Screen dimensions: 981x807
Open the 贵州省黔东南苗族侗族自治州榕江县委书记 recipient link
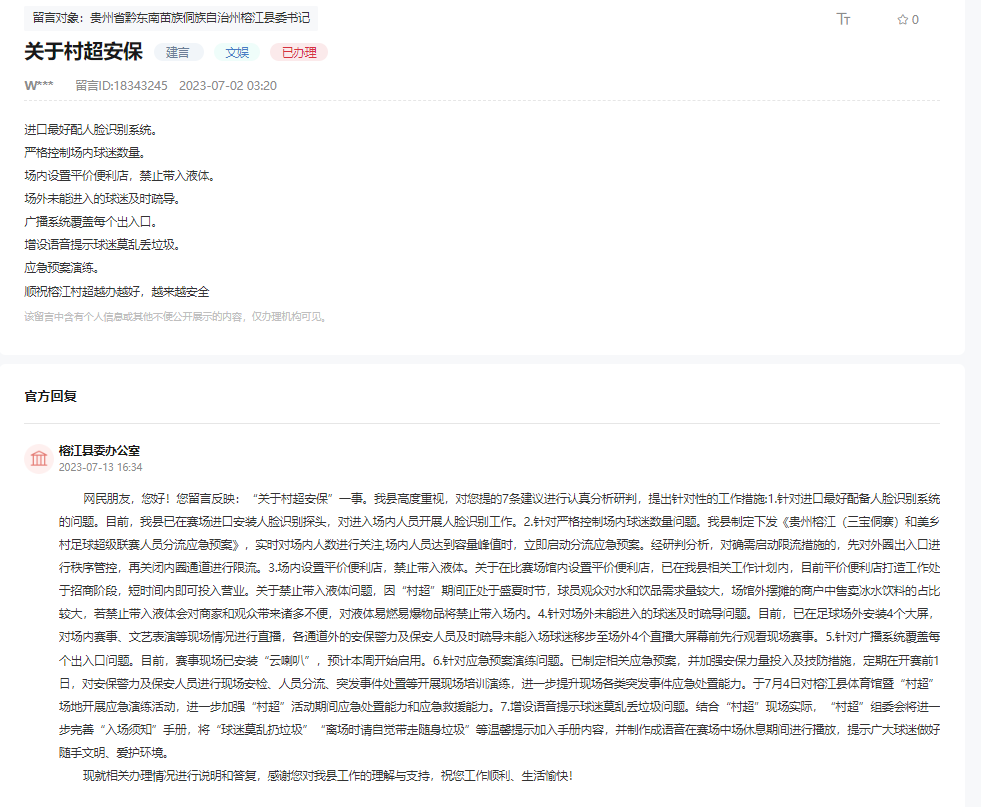[199, 16]
